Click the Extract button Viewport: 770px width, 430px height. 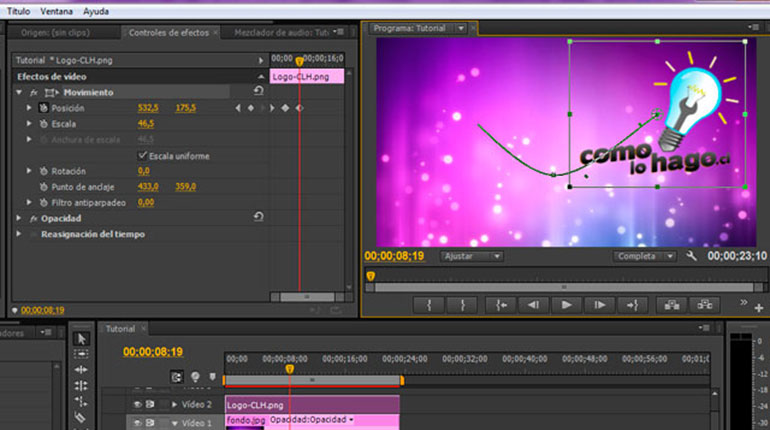(705, 305)
